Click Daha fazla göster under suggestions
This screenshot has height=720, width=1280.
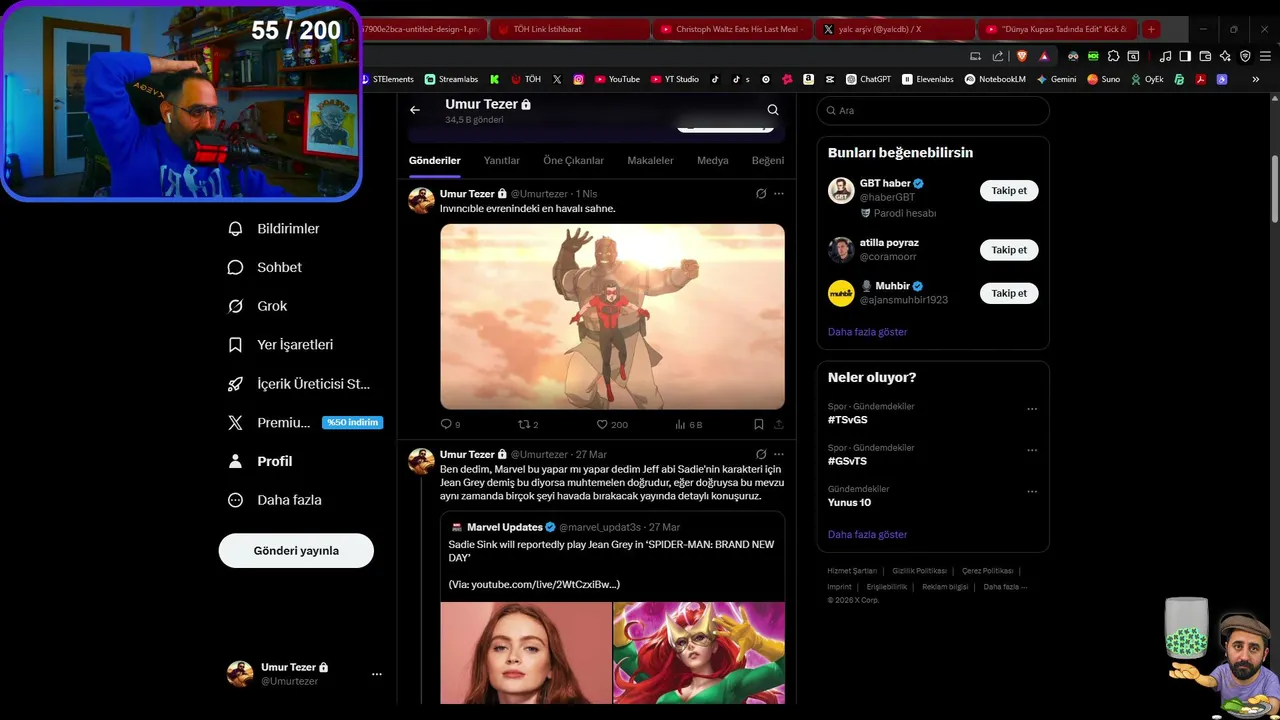[x=867, y=332]
